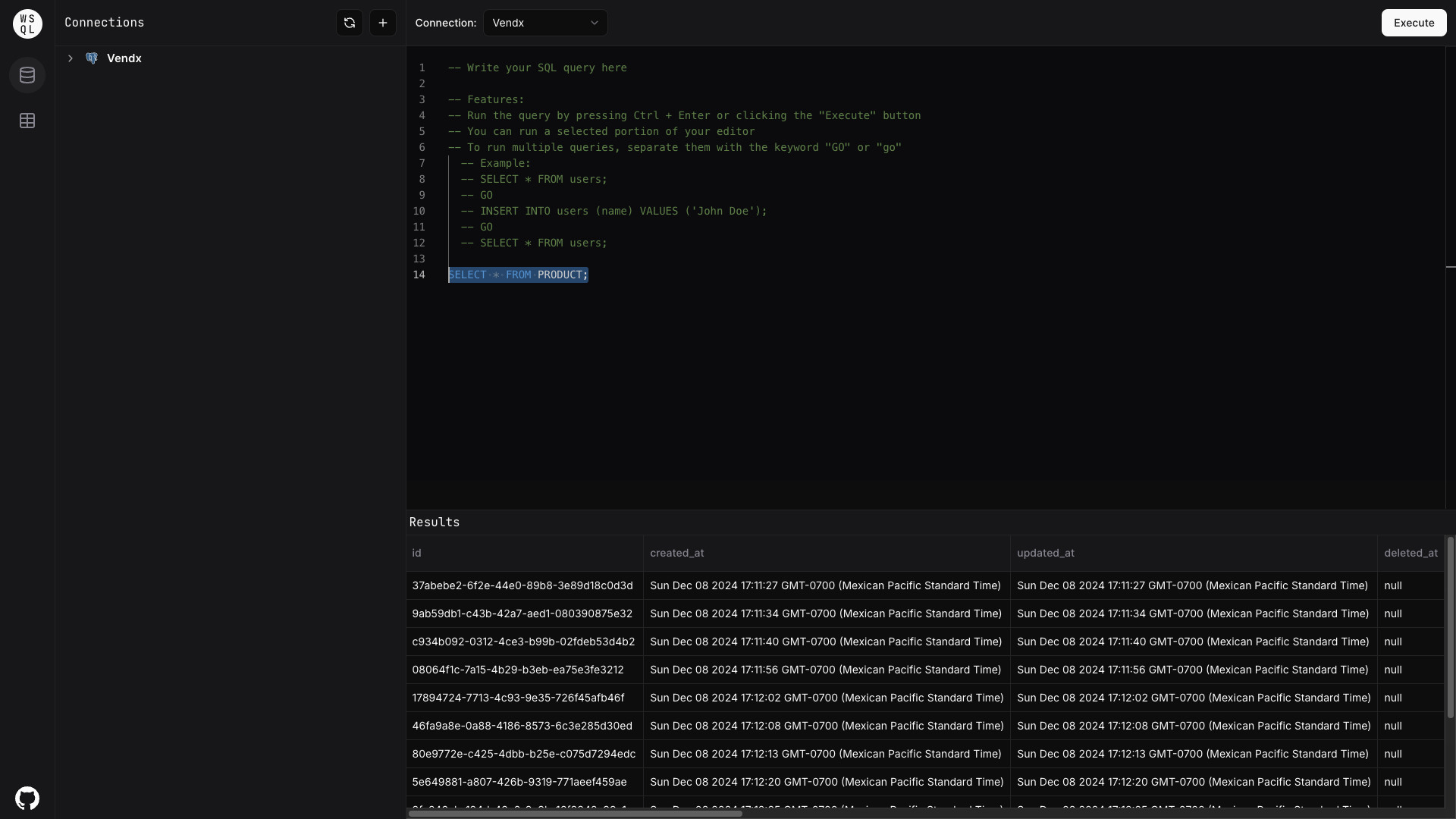Viewport: 1456px width, 819px height.
Task: Select the row starting with 37abebe2
Action: [x=522, y=585]
